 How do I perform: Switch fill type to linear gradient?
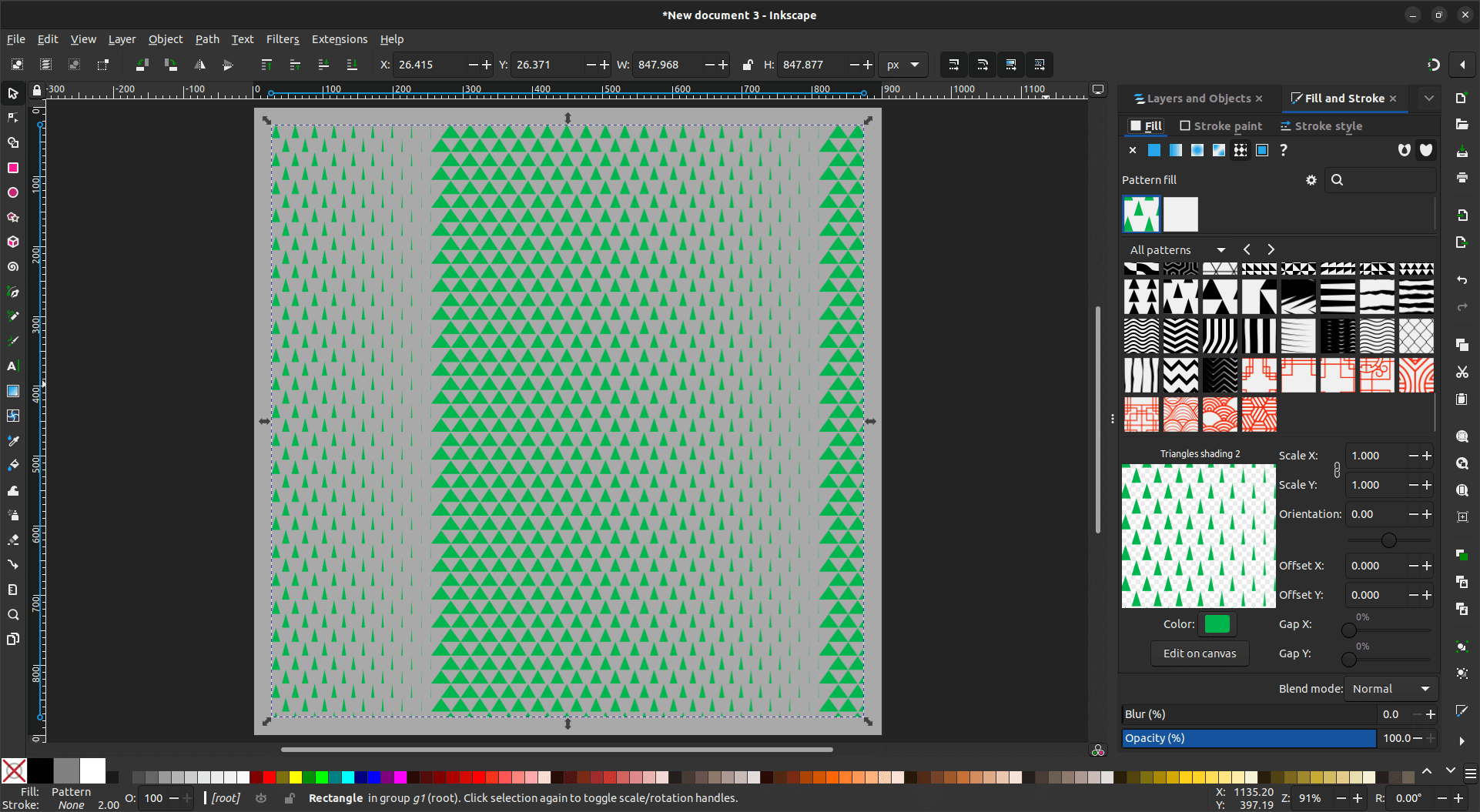pyautogui.click(x=1176, y=150)
